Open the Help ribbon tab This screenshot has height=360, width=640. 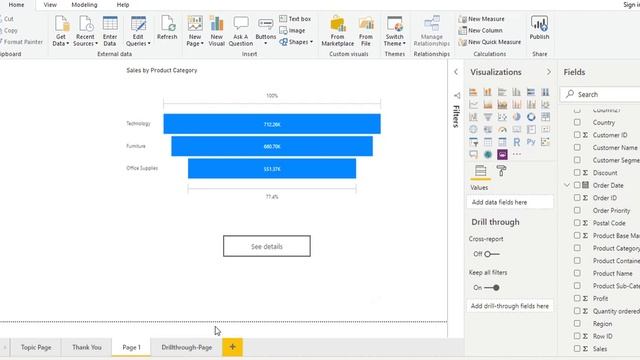pos(123,5)
